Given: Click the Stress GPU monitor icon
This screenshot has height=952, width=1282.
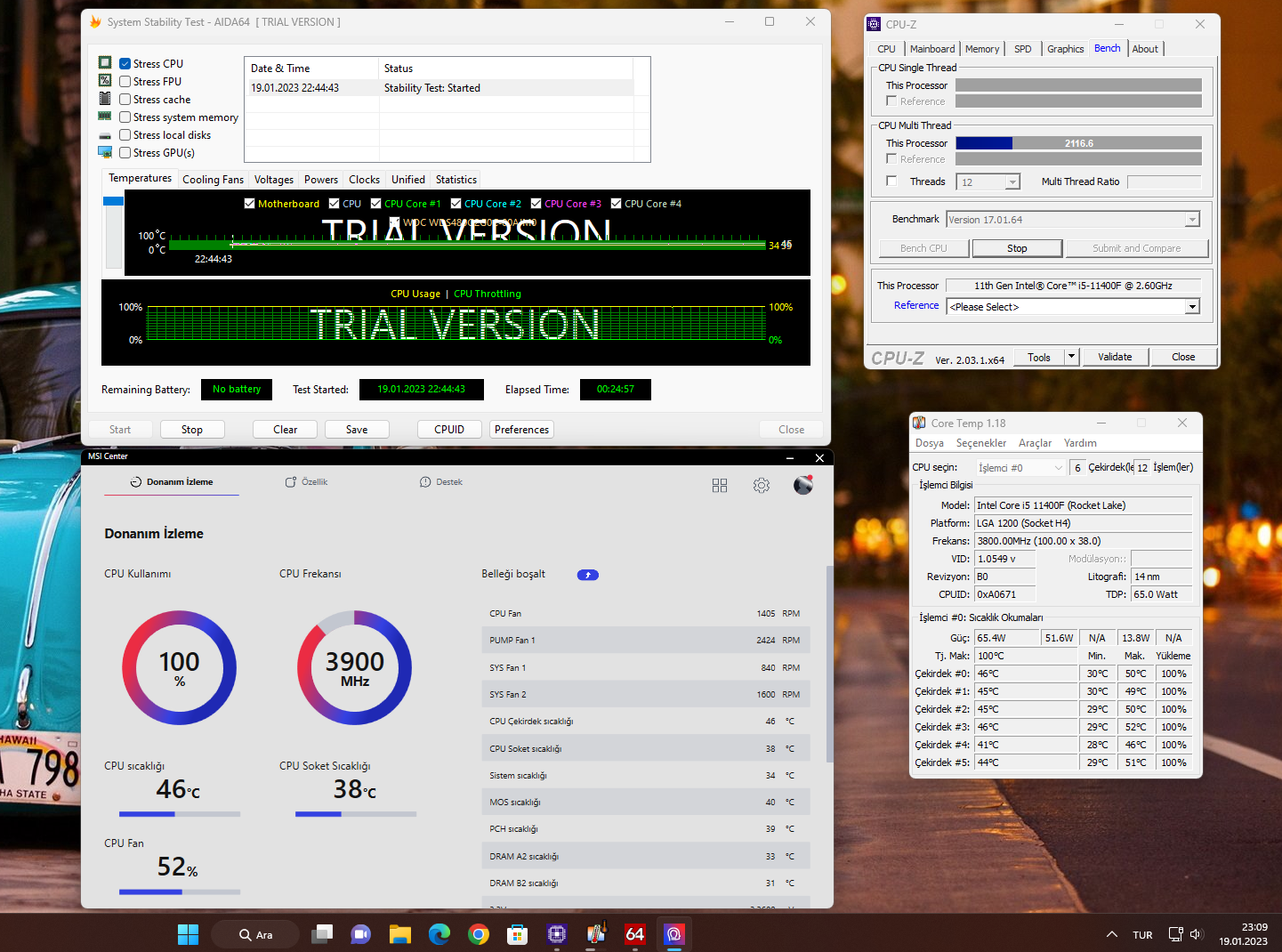Looking at the screenshot, I should (105, 152).
